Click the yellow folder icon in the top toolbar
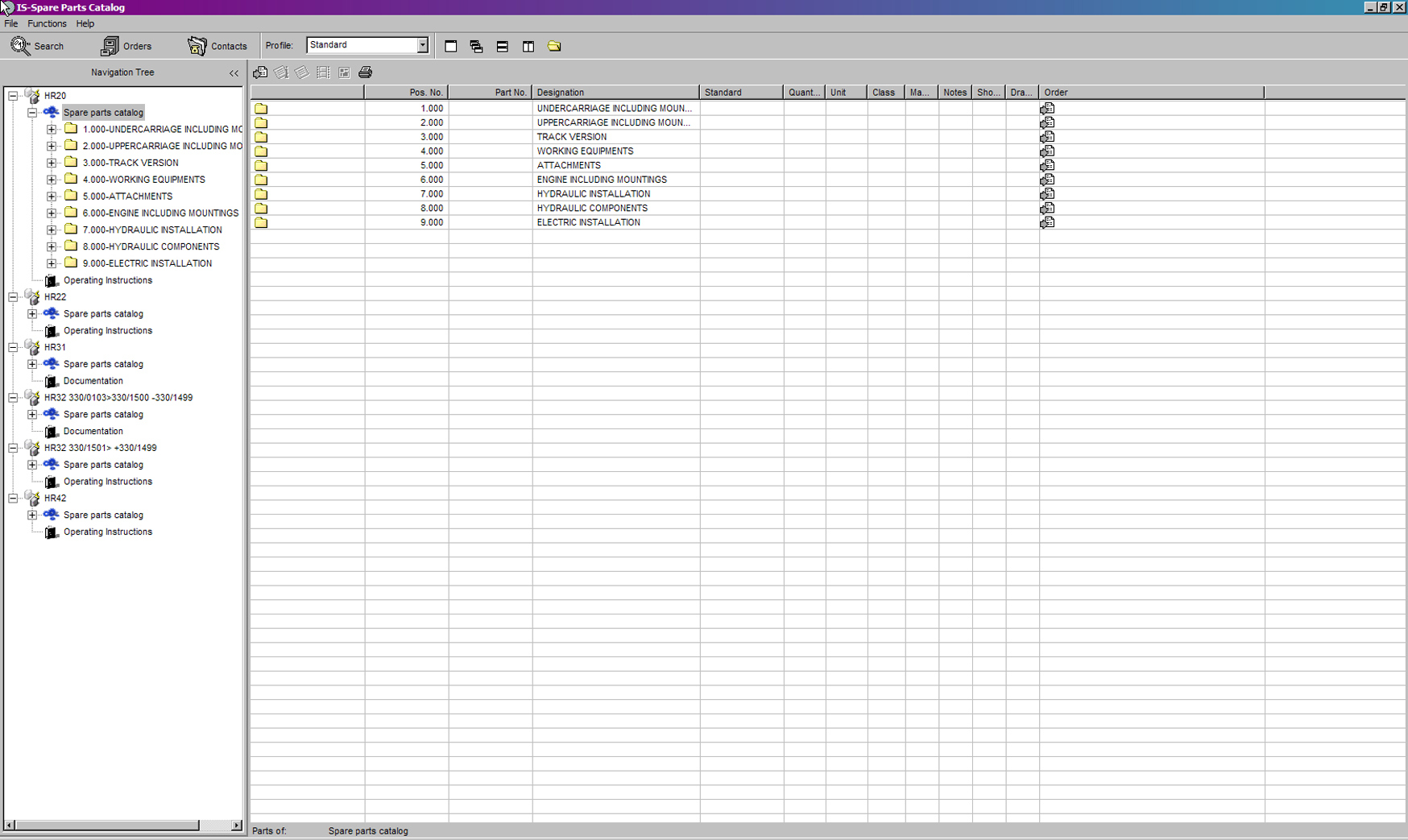The height and width of the screenshot is (840, 1408). click(554, 47)
